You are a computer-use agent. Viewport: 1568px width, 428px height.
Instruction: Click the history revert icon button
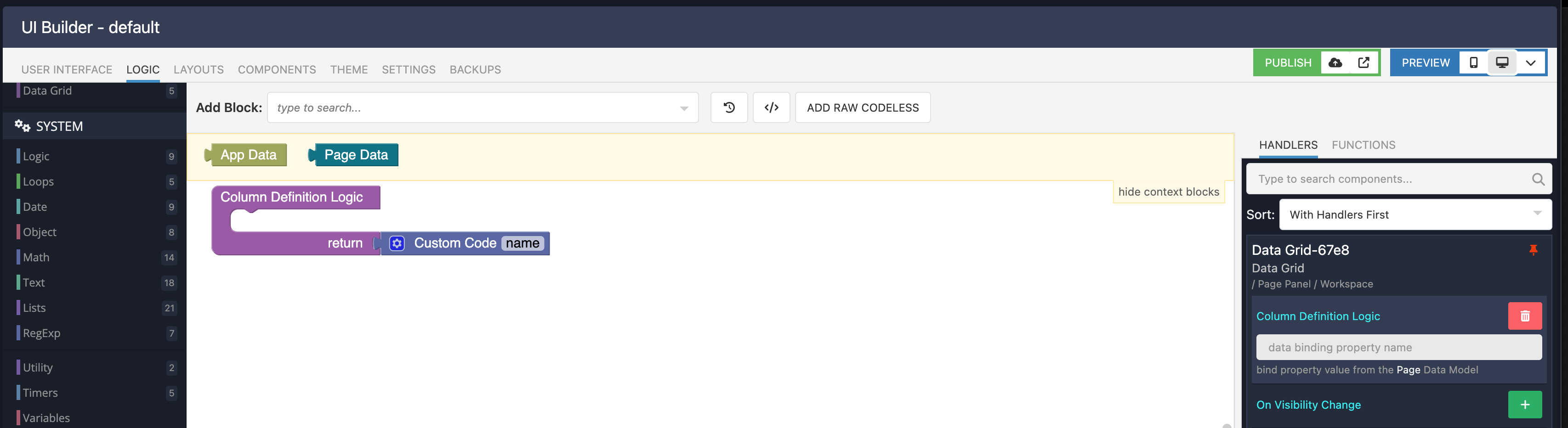[x=728, y=107]
